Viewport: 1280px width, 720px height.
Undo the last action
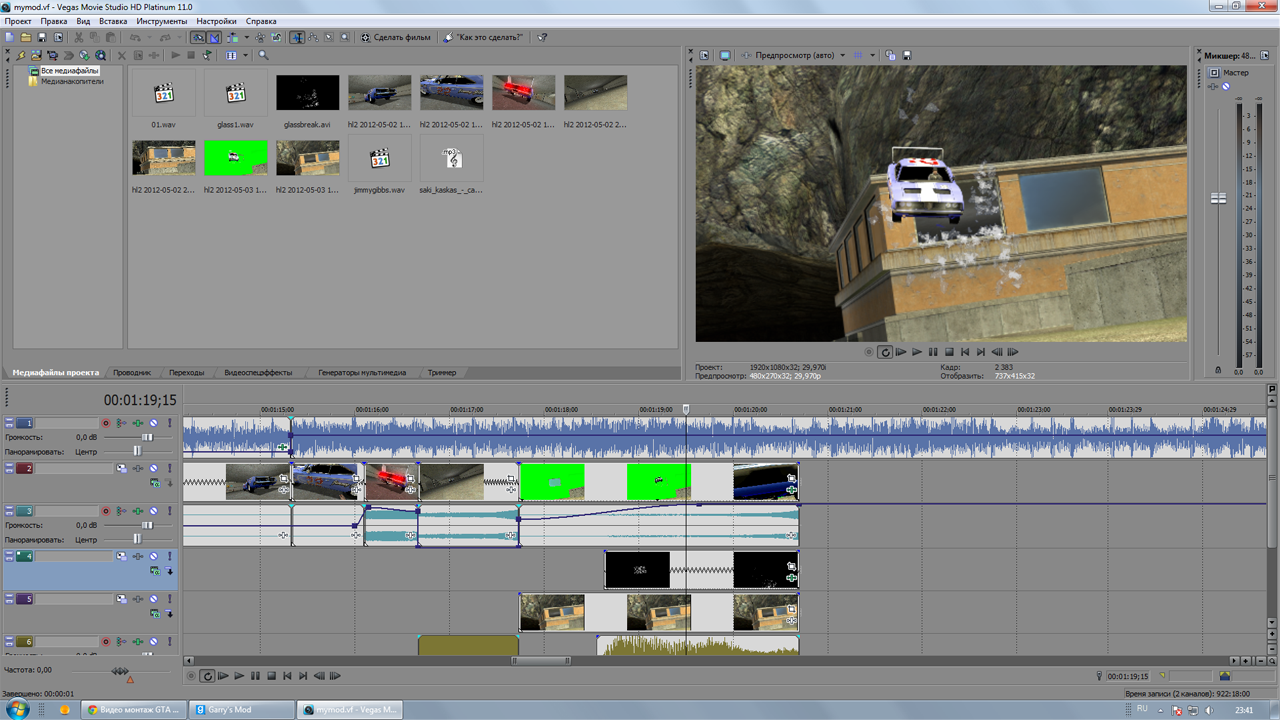coord(136,37)
